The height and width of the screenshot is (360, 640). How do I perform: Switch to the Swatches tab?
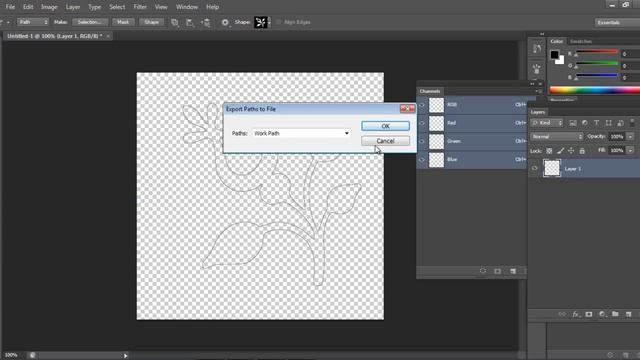581,42
